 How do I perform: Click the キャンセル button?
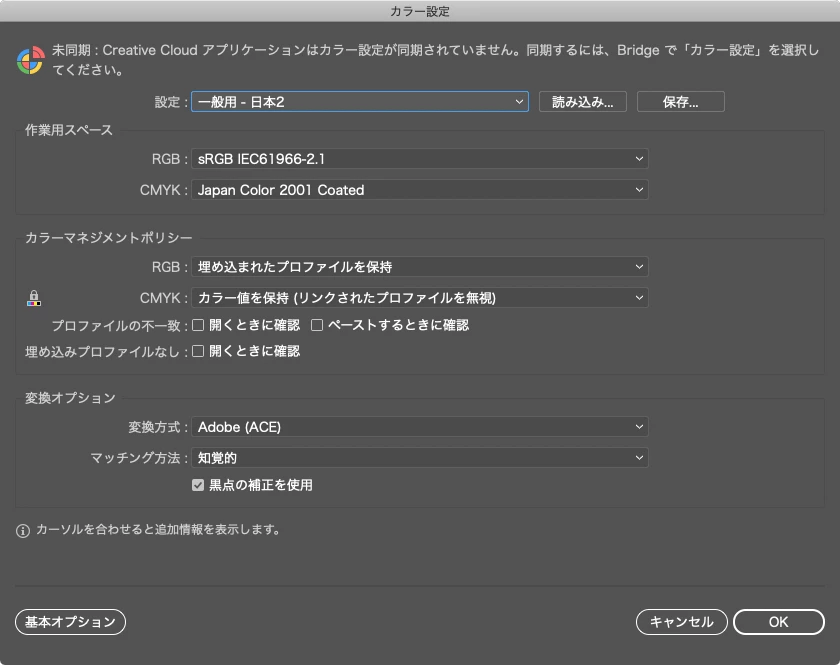point(681,622)
